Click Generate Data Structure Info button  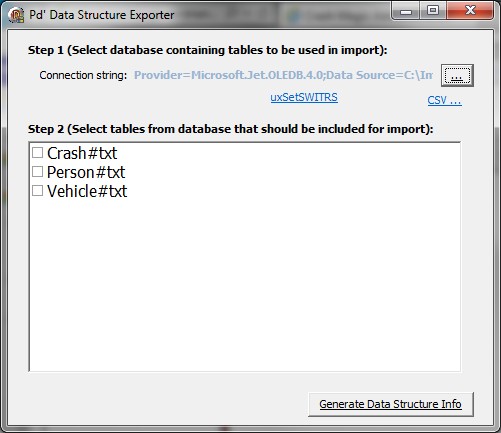tap(391, 404)
